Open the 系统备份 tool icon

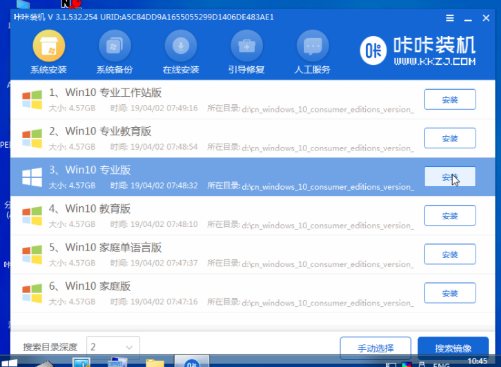click(x=115, y=46)
